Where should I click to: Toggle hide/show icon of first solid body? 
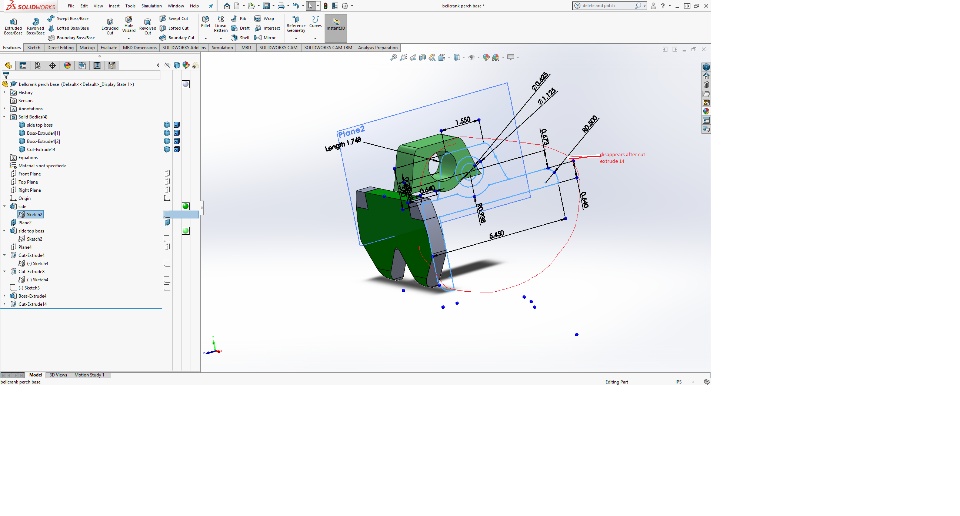click(x=167, y=125)
